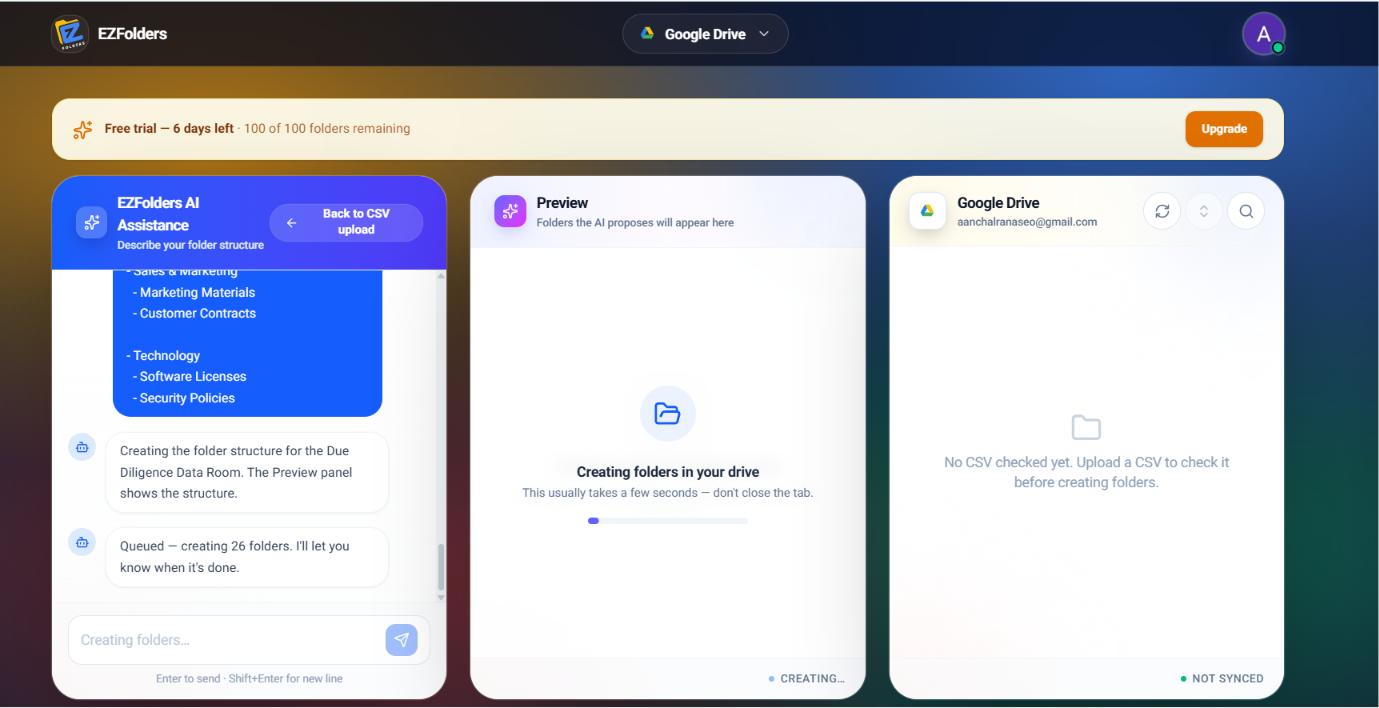1379x708 pixels.
Task: Search in the Google Drive panel
Action: pos(1246,211)
